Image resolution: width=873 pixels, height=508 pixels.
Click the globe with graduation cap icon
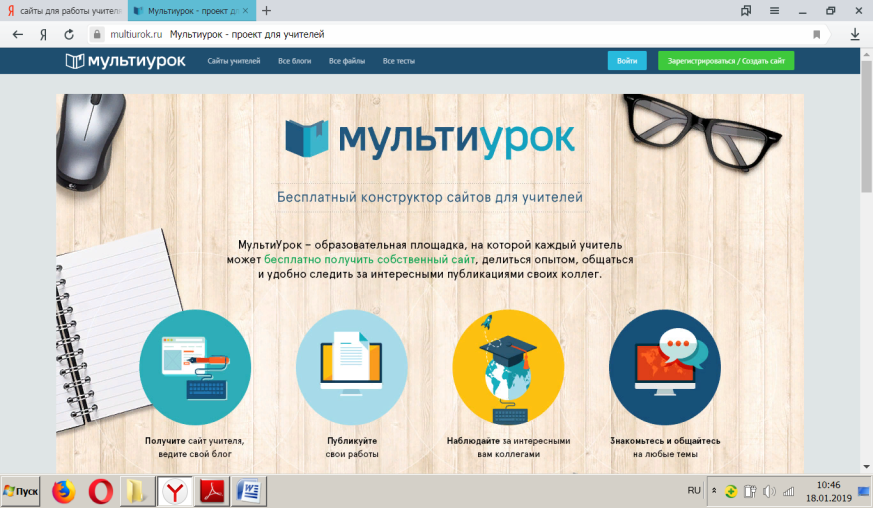coord(508,368)
